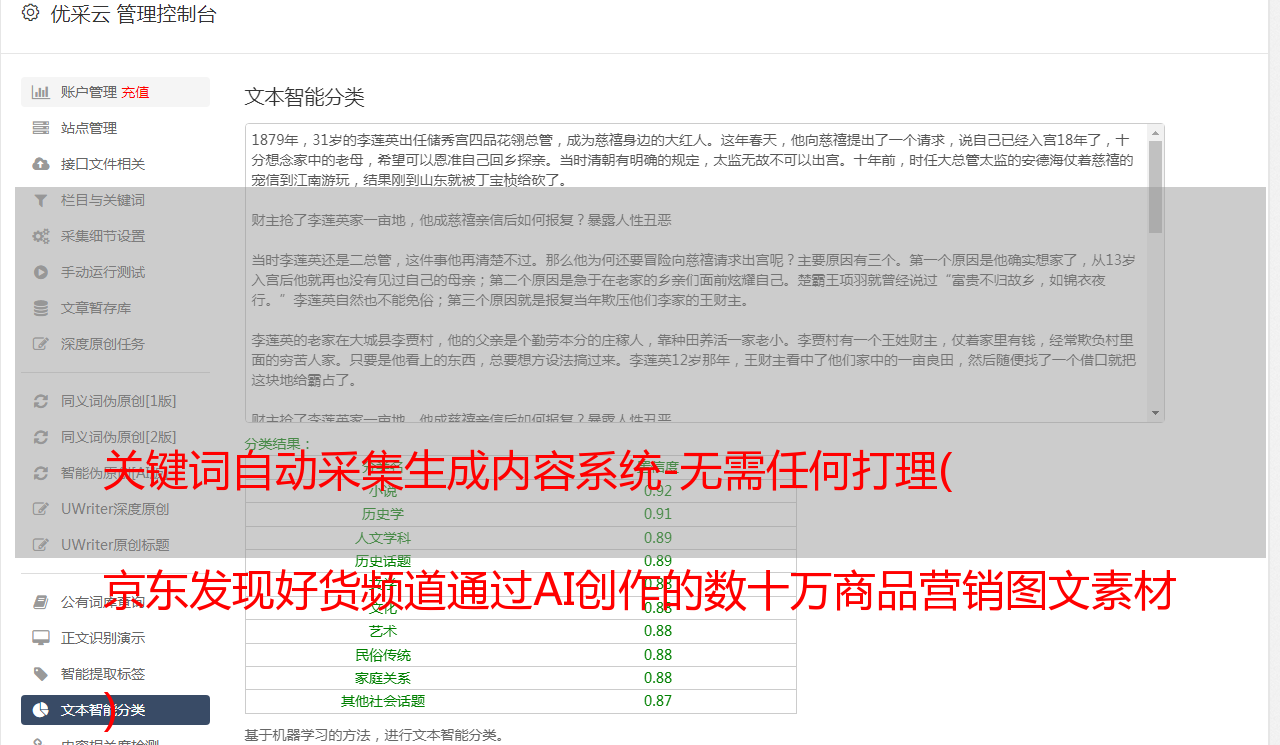Select the 其他社会话题 category cell
Image resolution: width=1280 pixels, height=745 pixels.
pos(383,701)
